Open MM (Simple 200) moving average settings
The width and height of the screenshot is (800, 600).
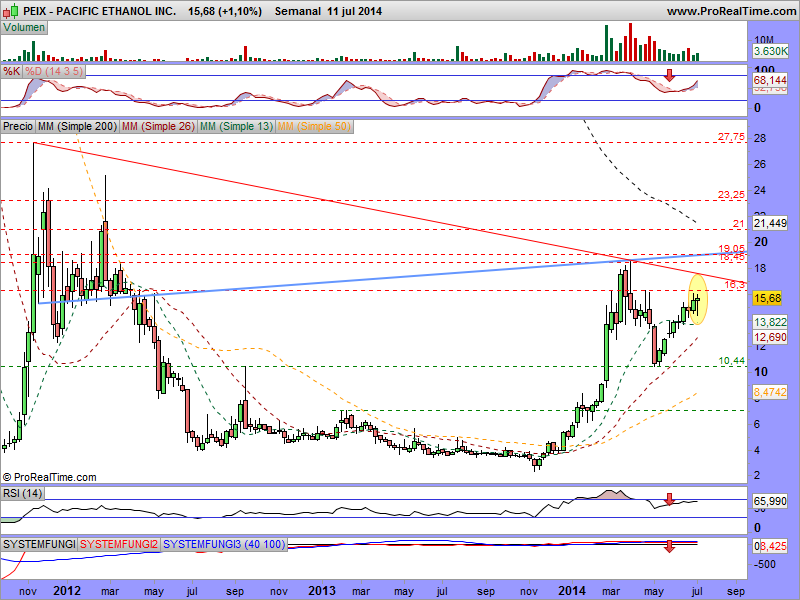click(78, 126)
